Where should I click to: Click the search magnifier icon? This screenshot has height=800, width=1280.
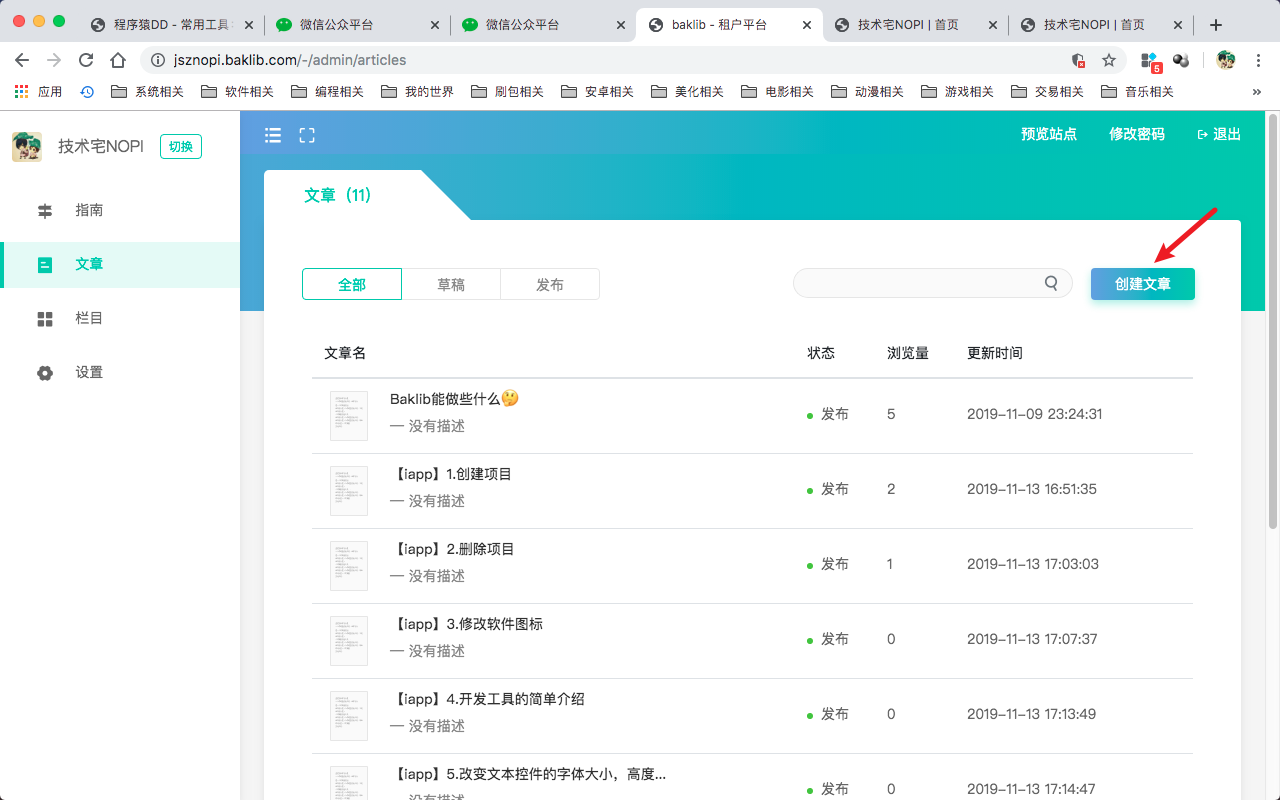coord(1051,283)
